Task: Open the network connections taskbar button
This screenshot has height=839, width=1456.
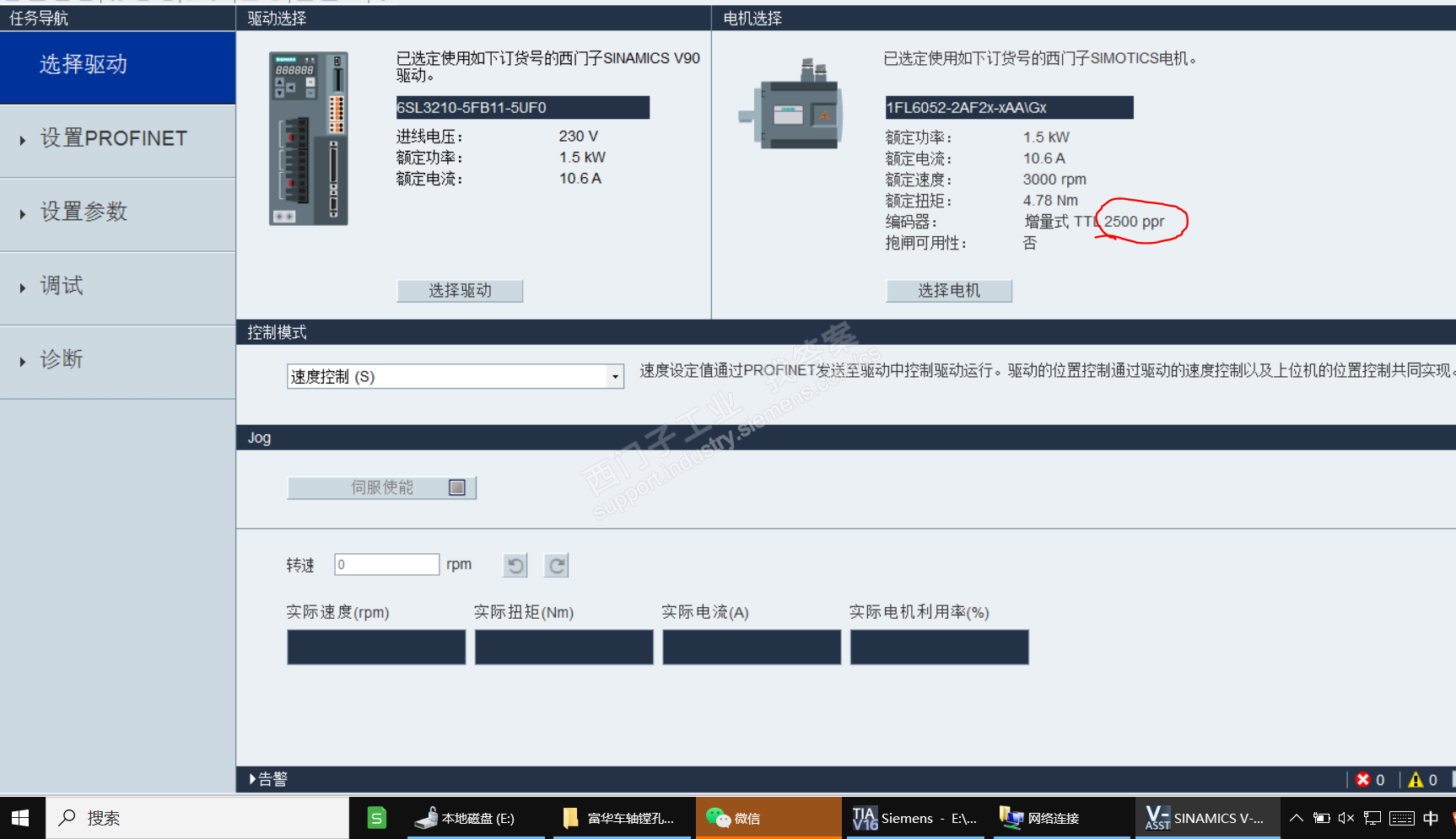Action: coord(1060,818)
